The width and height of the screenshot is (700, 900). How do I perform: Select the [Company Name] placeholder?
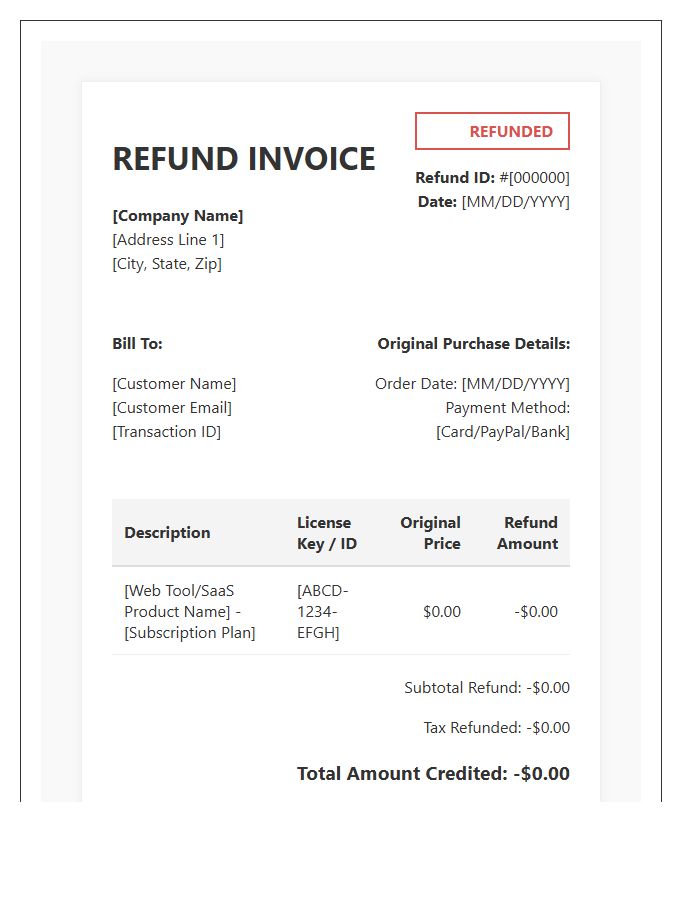tap(178, 216)
